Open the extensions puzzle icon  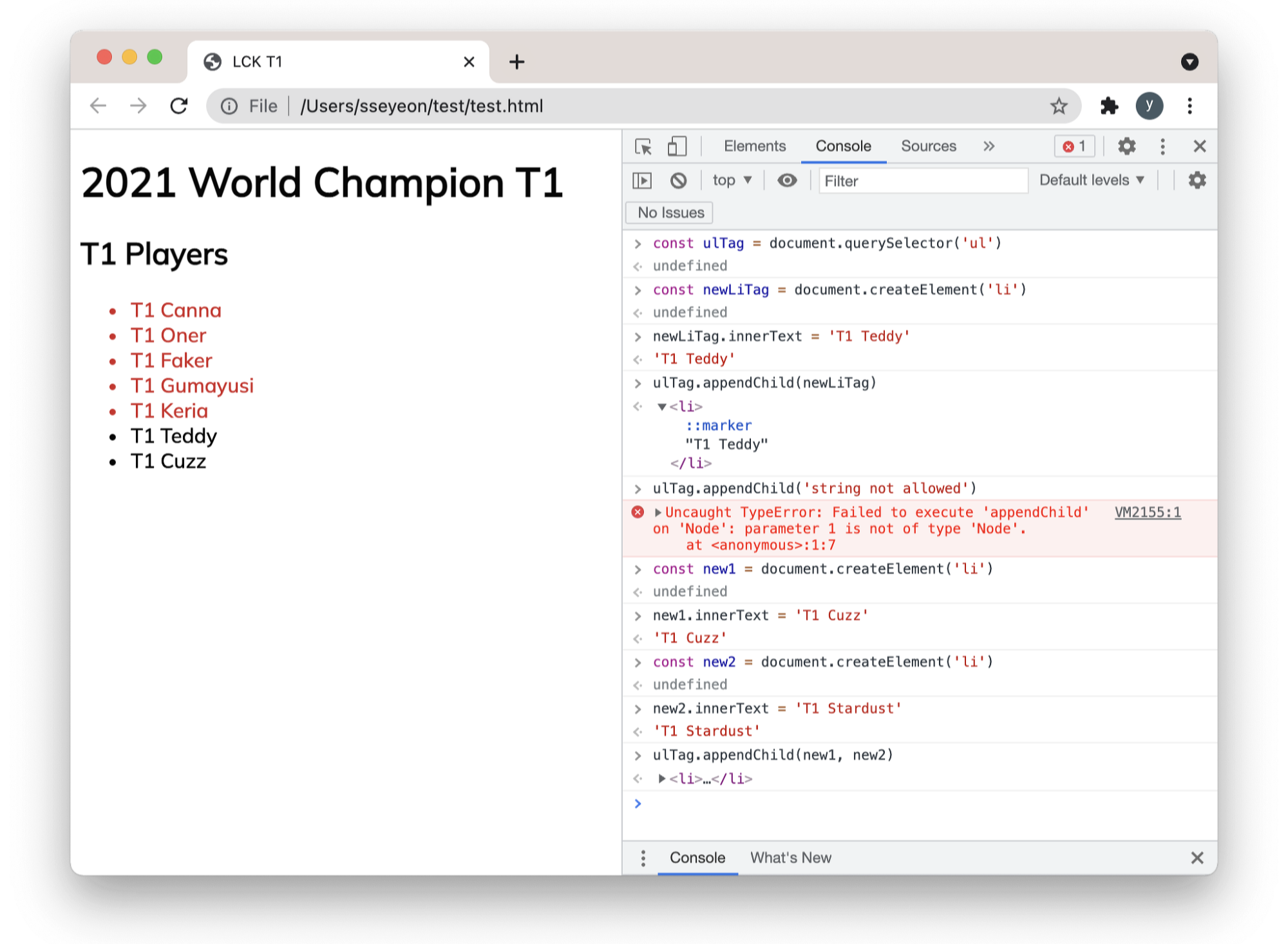point(1109,106)
